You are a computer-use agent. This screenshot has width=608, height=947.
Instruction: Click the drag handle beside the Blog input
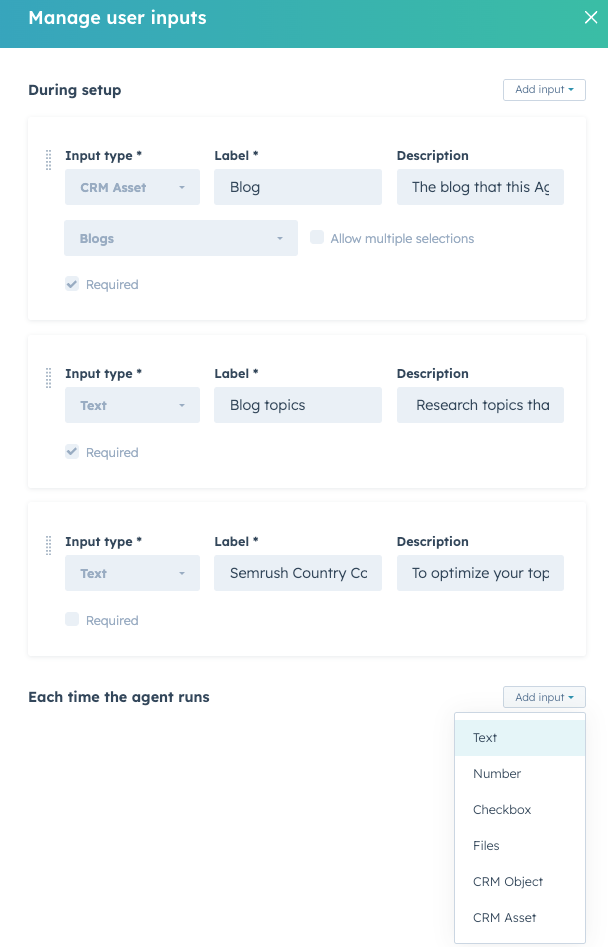pos(48,159)
